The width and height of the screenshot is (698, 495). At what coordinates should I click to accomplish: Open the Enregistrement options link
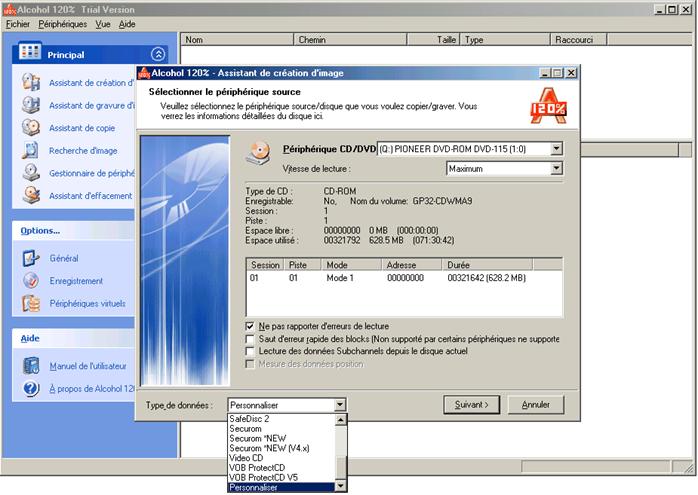pyautogui.click(x=76, y=281)
